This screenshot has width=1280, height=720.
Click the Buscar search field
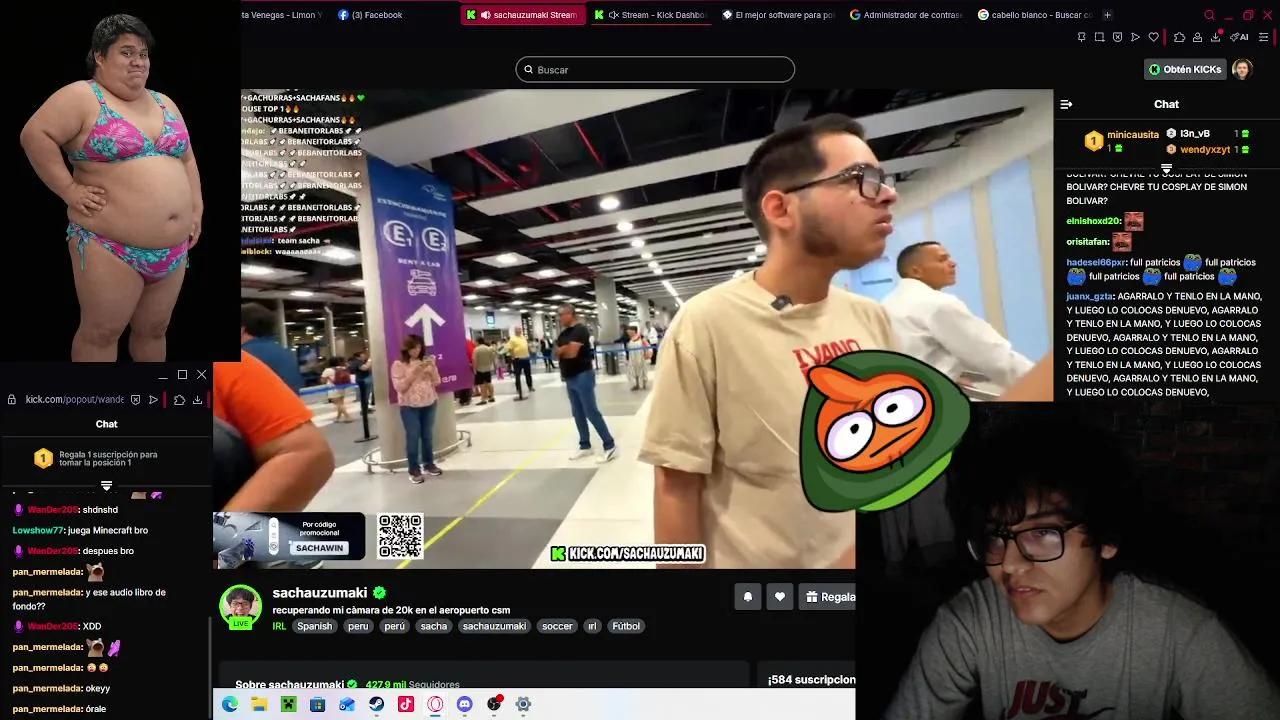click(655, 69)
